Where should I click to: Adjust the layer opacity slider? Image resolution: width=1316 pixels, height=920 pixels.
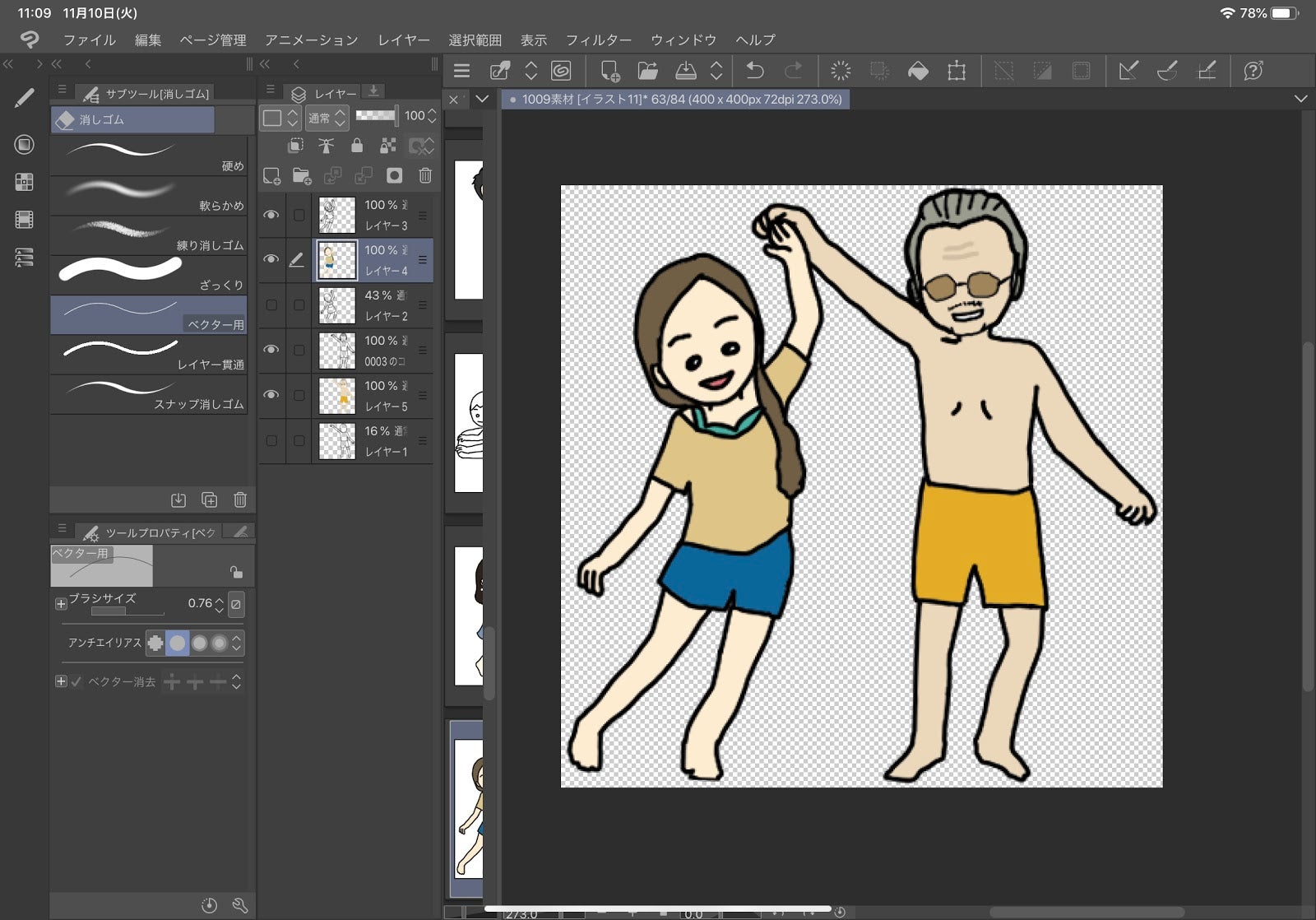[376, 116]
